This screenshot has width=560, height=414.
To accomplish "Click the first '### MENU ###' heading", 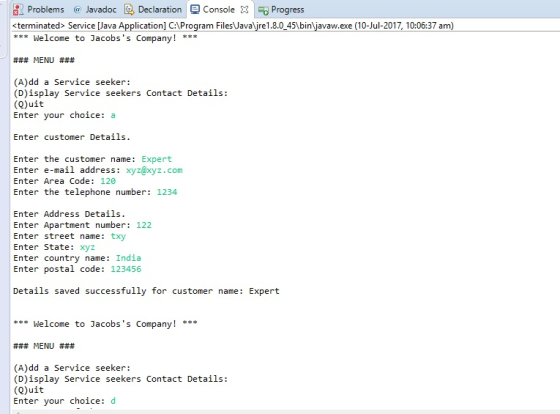I will (44, 60).
